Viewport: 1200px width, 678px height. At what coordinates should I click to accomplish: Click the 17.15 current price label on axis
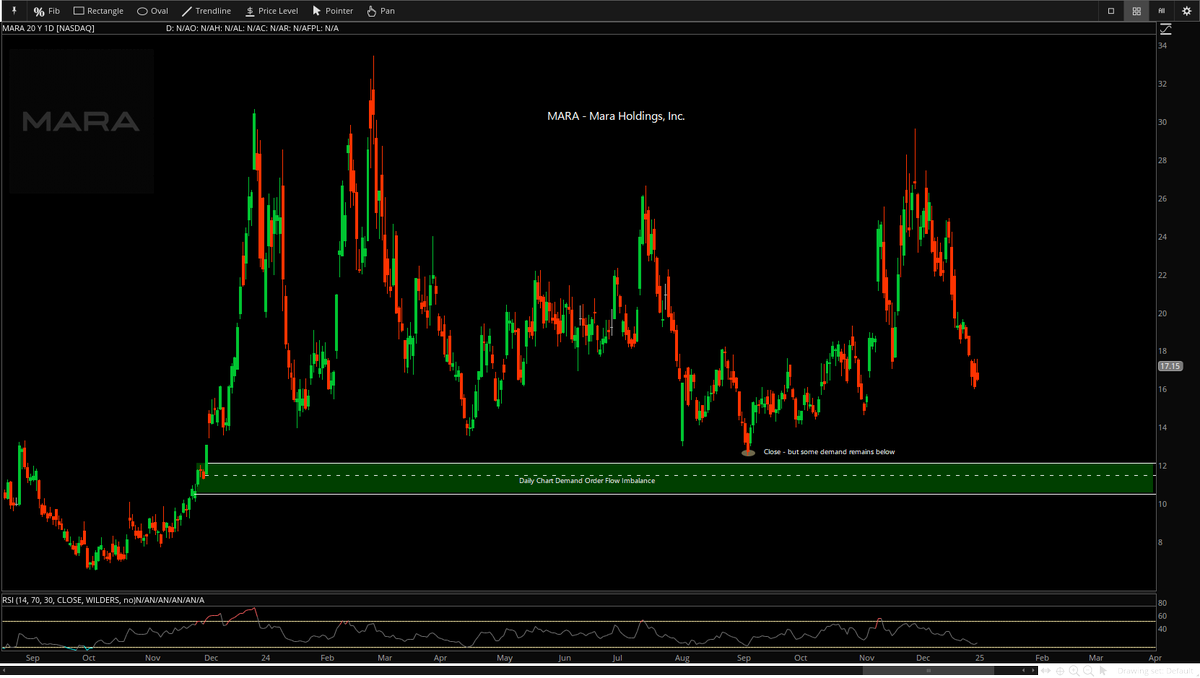pyautogui.click(x=1170, y=366)
